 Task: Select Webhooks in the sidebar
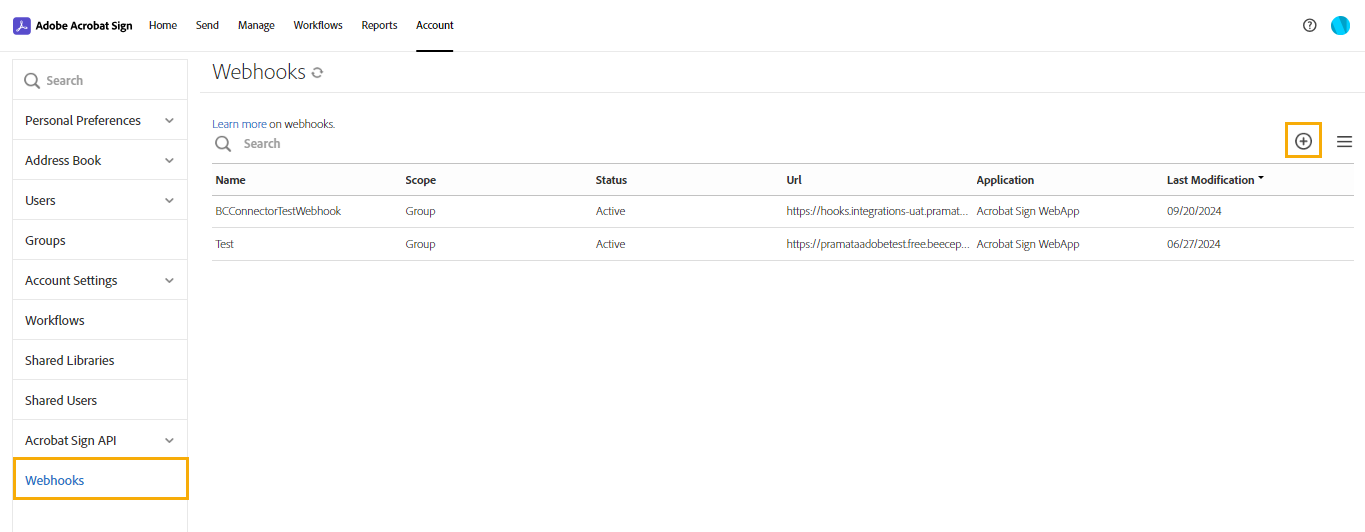pyautogui.click(x=100, y=479)
